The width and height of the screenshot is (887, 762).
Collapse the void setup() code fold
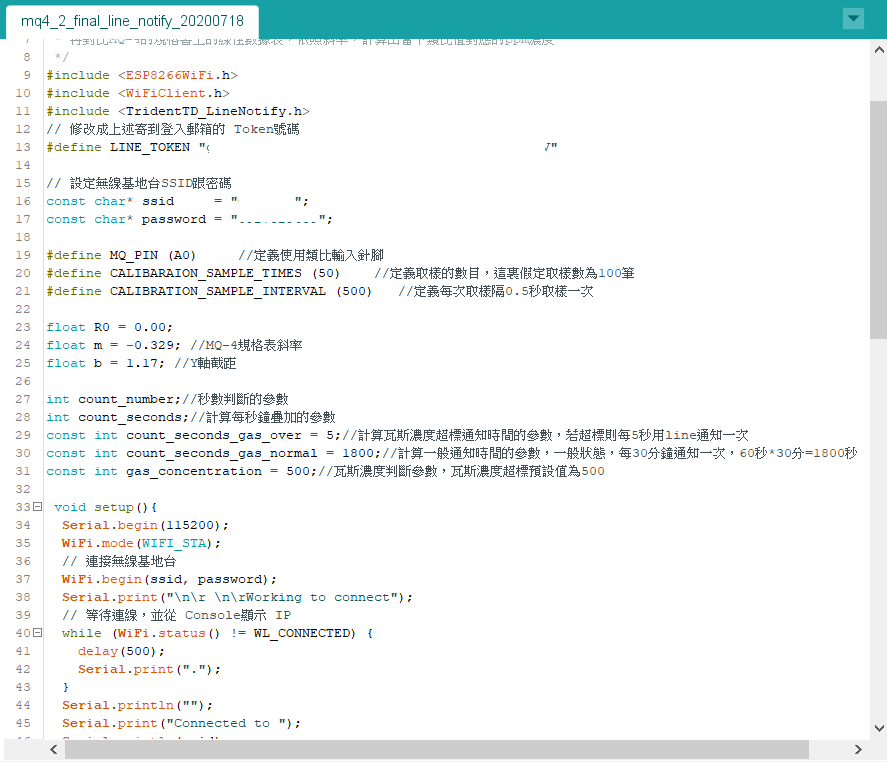(37, 506)
